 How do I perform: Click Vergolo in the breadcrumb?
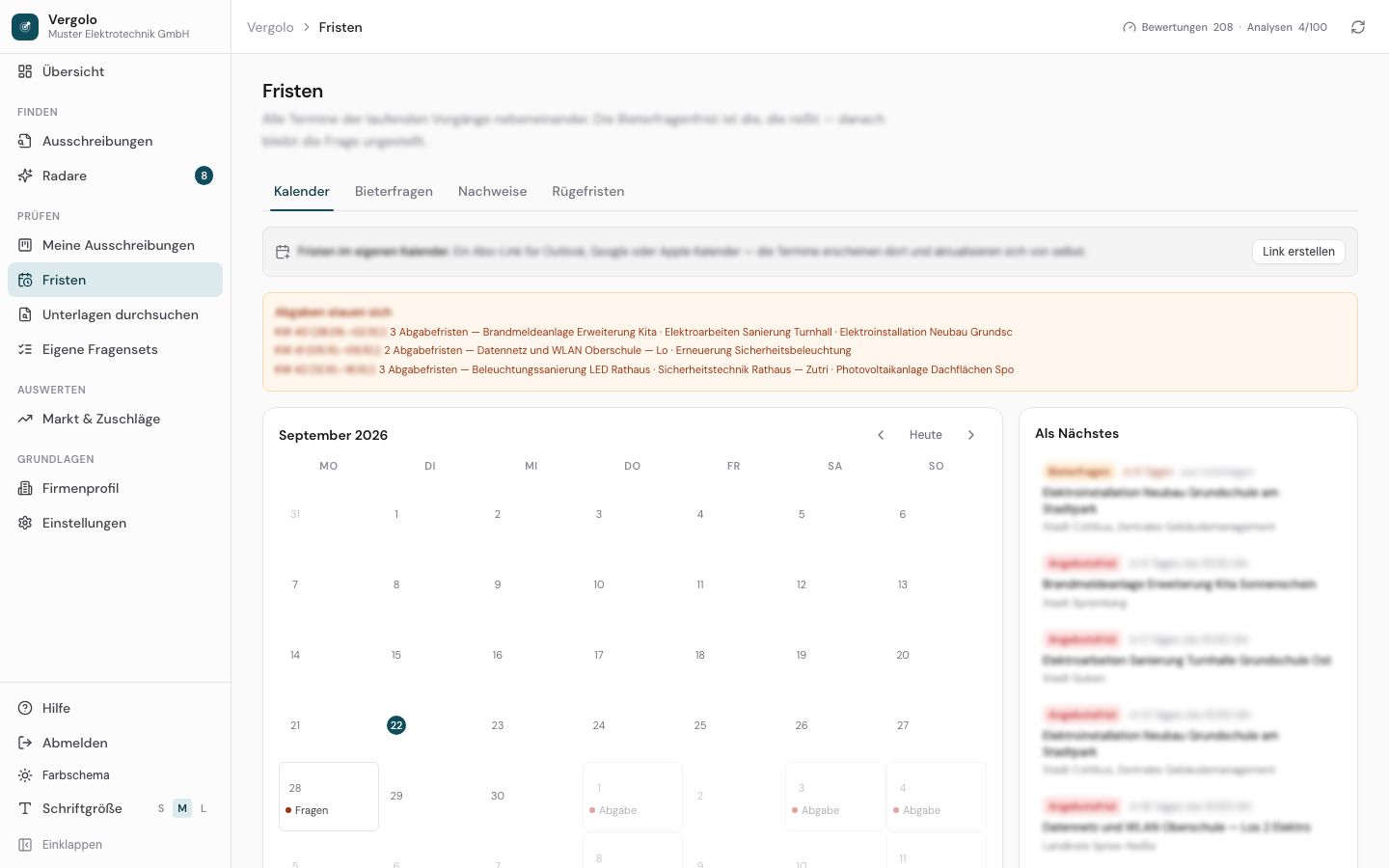click(270, 27)
